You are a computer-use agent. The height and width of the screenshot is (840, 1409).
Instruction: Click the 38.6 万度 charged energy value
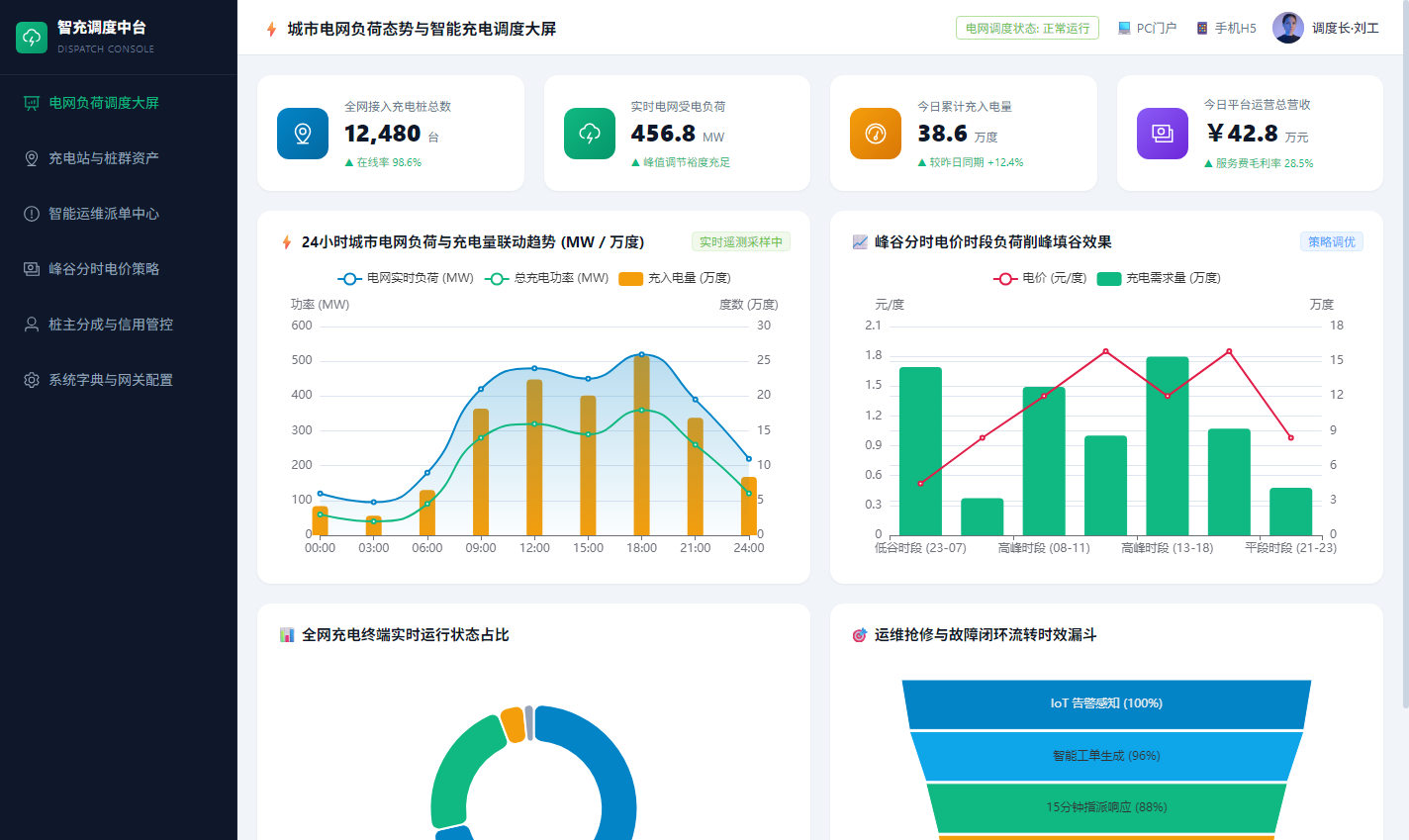click(958, 134)
